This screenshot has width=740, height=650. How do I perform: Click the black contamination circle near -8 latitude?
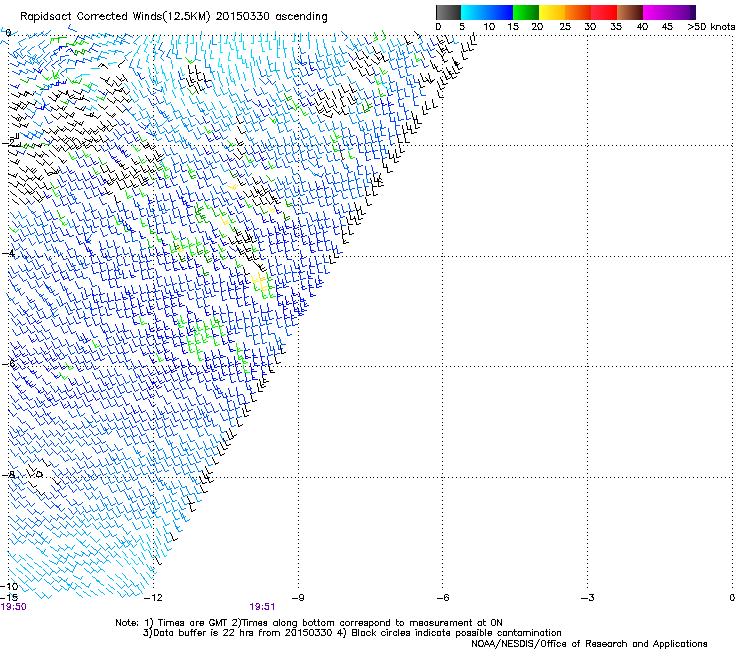point(40,474)
